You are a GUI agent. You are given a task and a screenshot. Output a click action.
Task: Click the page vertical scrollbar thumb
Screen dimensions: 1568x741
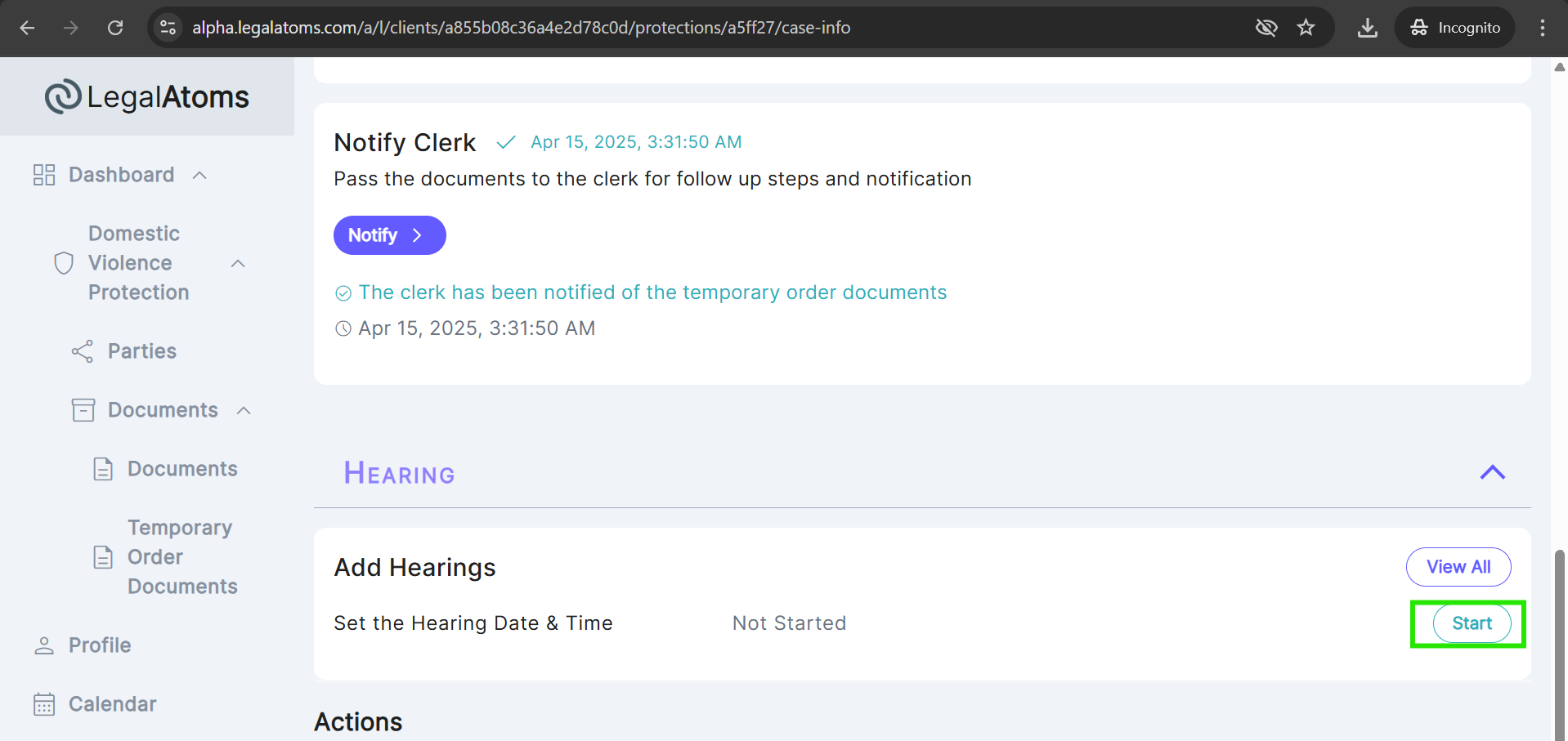click(x=1560, y=645)
